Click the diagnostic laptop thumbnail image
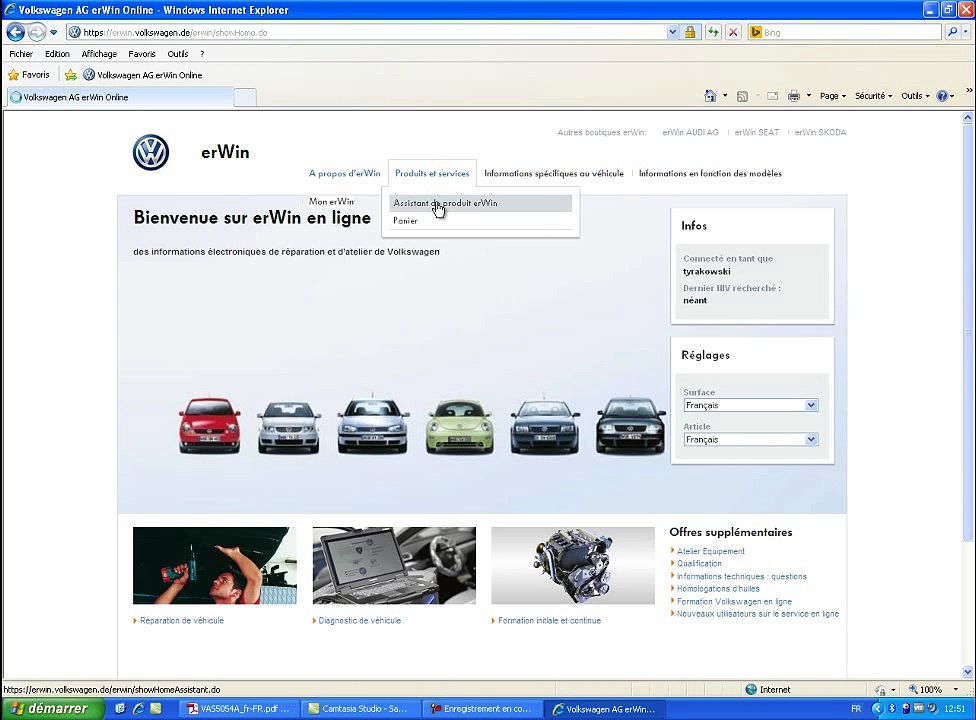 394,566
